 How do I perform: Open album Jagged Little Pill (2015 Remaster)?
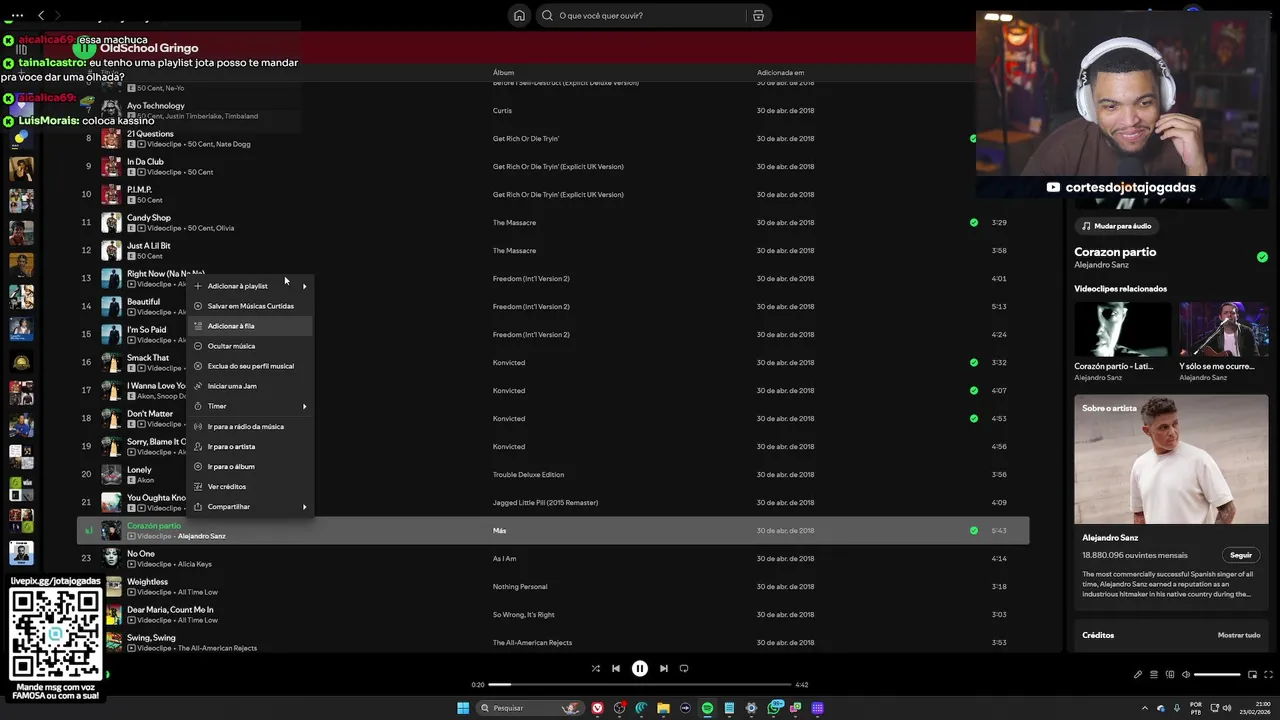pos(545,502)
